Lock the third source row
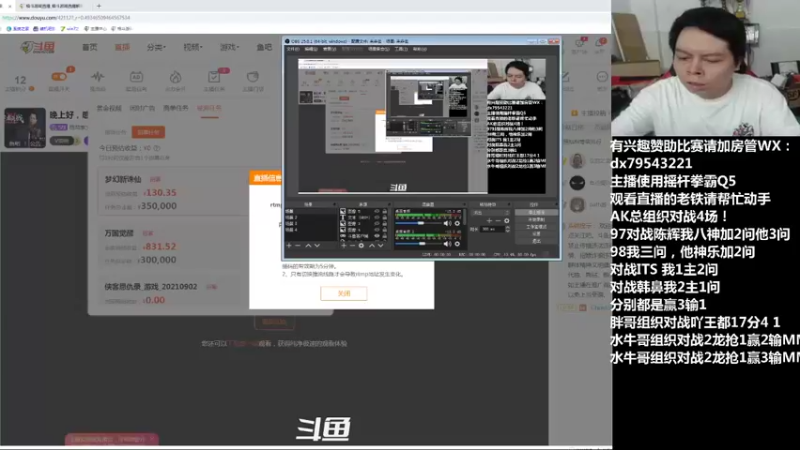The image size is (800, 450). point(385,223)
